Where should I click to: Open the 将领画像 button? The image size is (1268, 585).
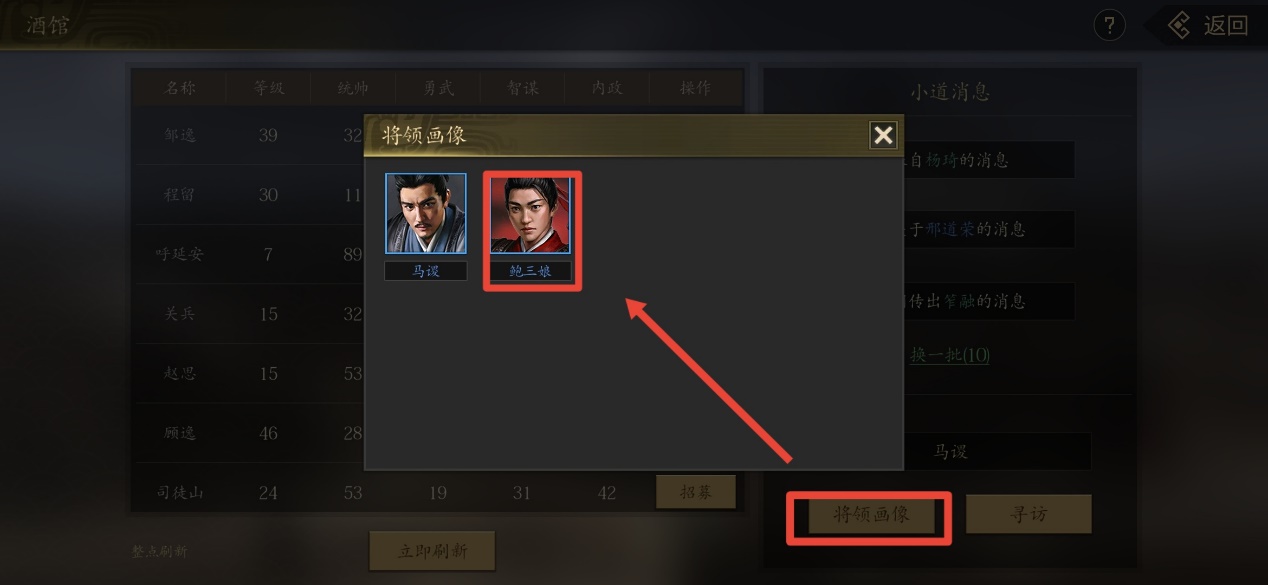[x=870, y=515]
